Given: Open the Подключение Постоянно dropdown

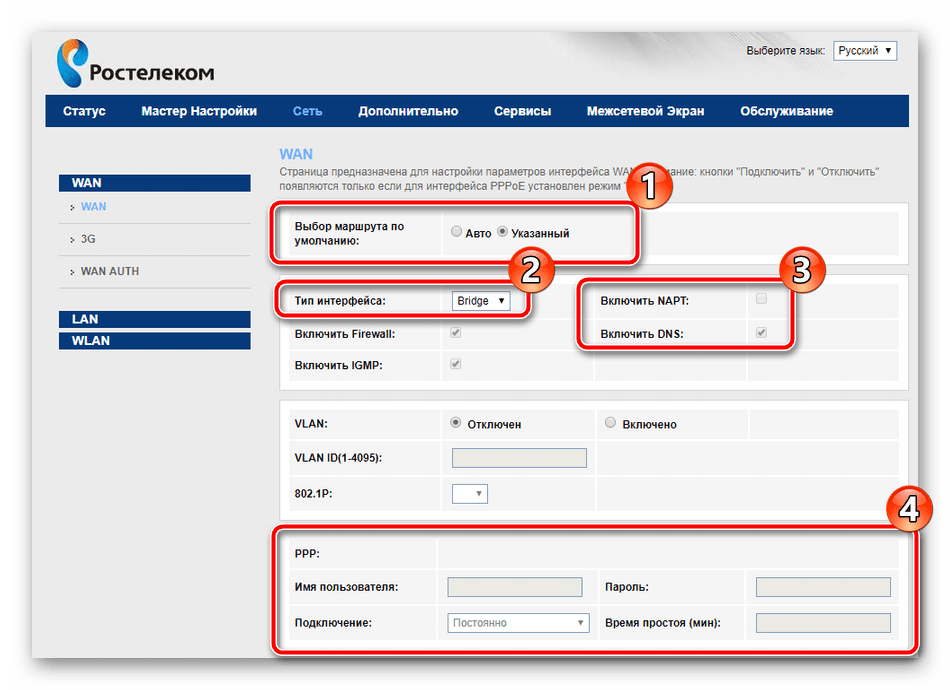Looking at the screenshot, I should pos(519,623).
